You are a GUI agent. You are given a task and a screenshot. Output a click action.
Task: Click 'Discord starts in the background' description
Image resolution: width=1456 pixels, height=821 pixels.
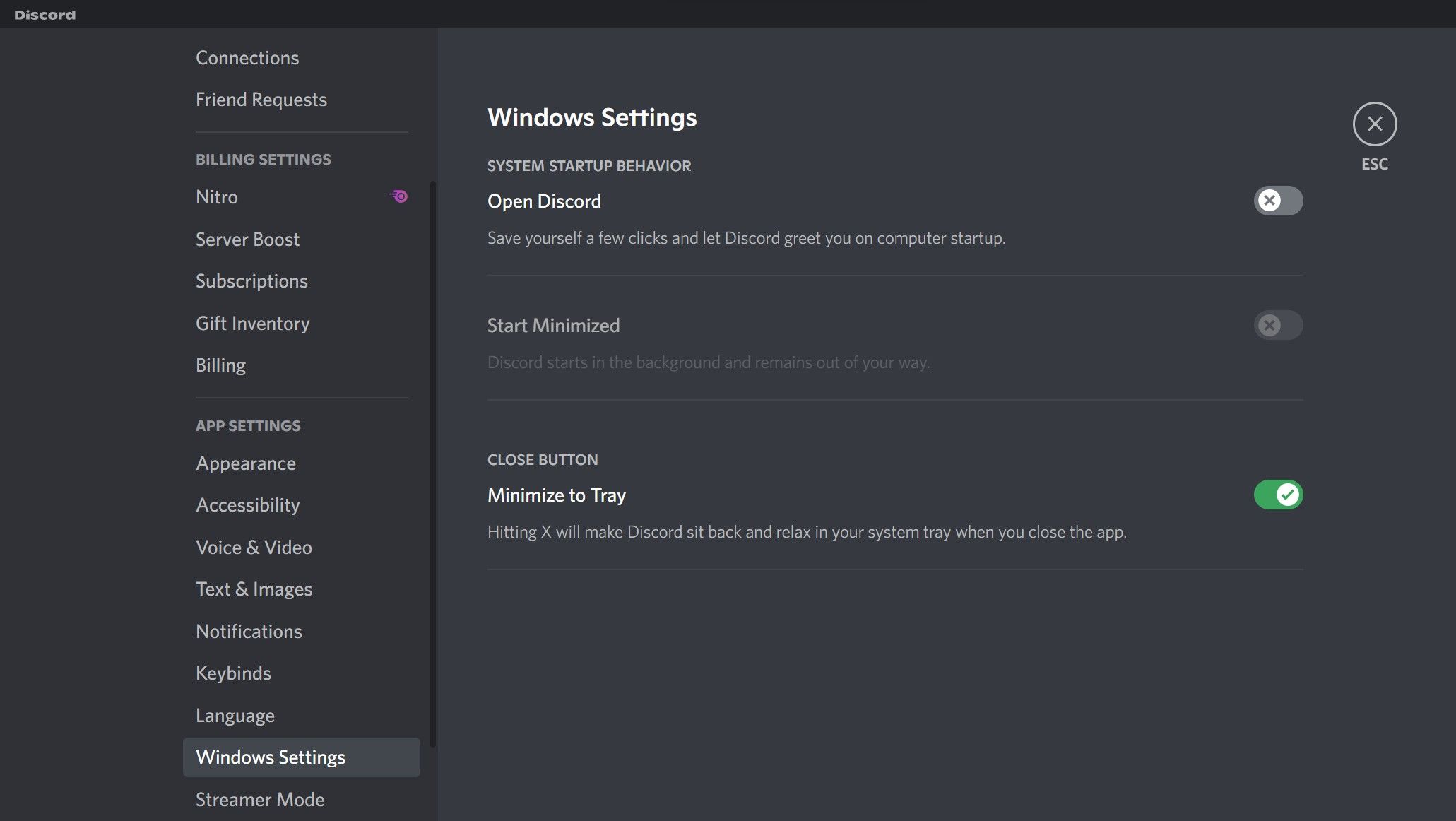pyautogui.click(x=709, y=363)
